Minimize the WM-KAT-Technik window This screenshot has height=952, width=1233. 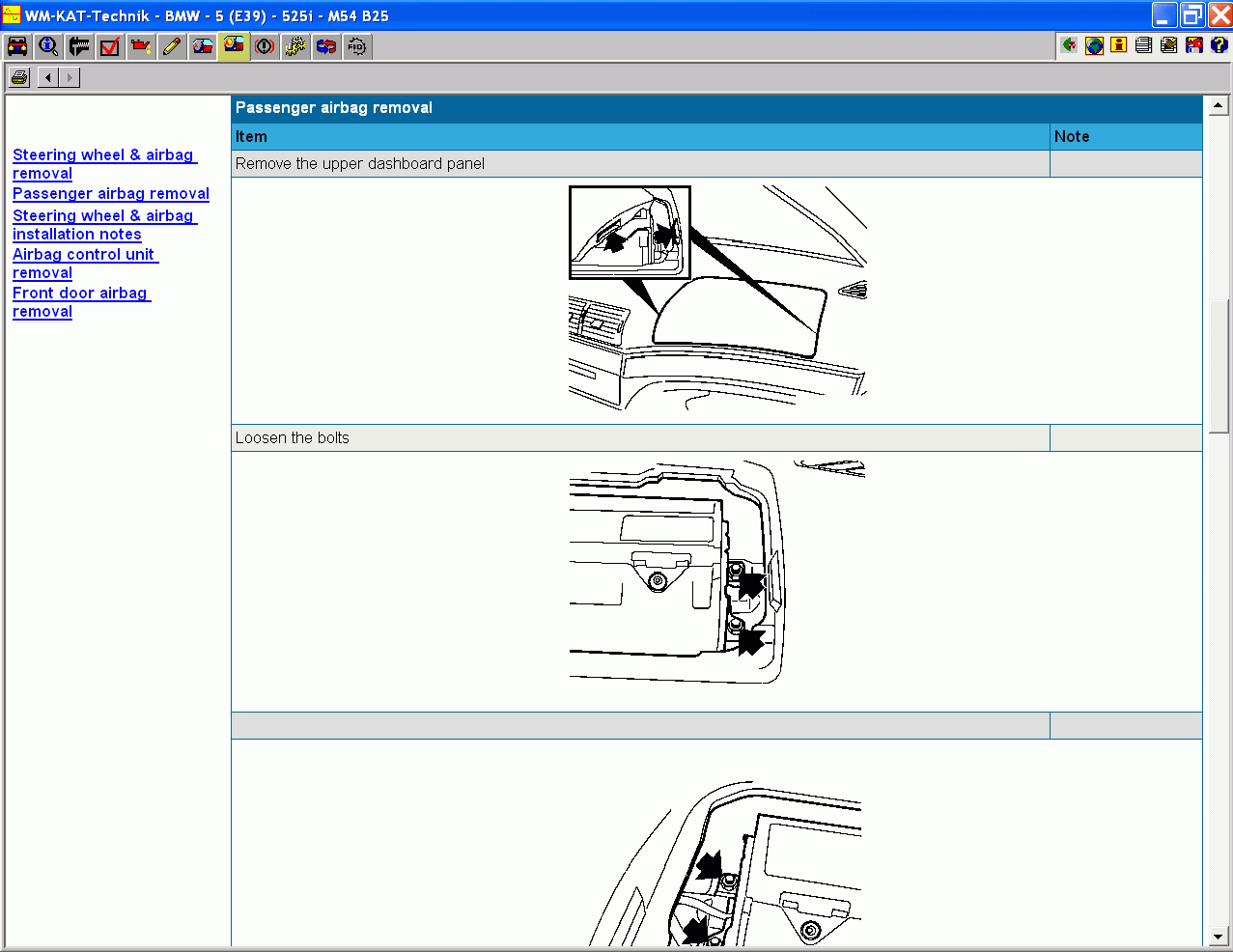[x=1164, y=14]
